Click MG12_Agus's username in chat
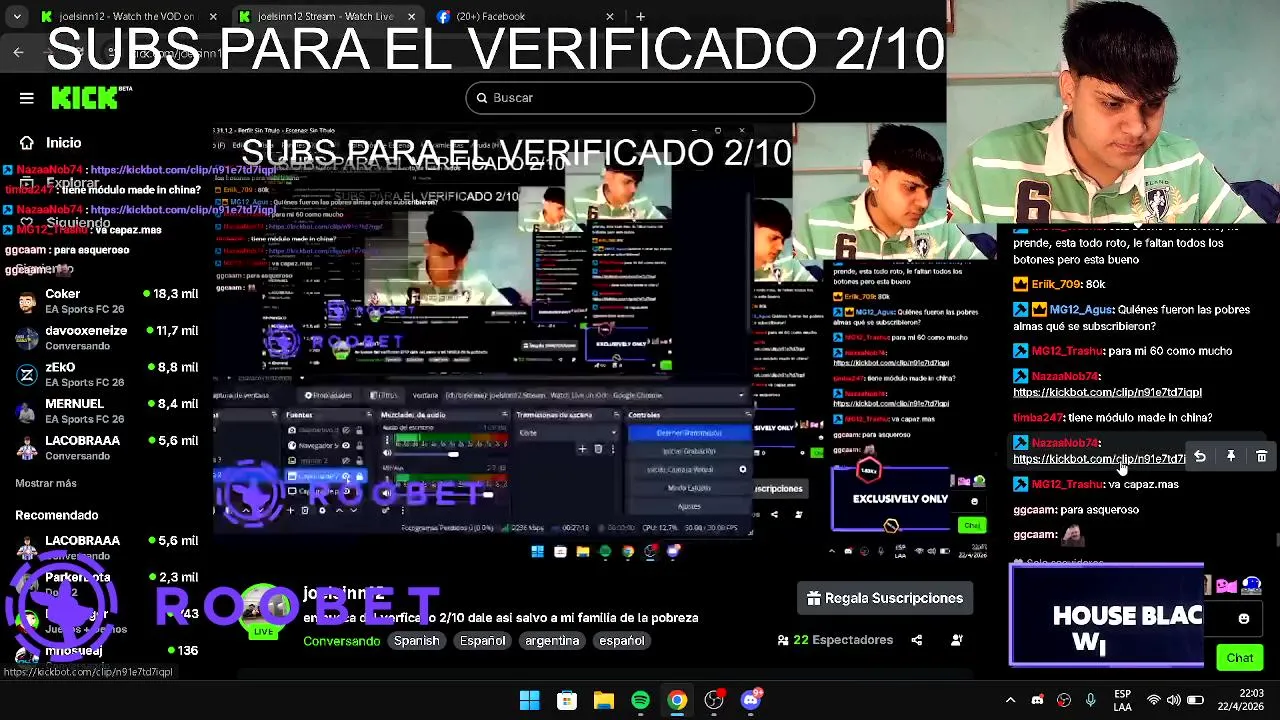Screen dimensions: 1280x720 click(x=1080, y=310)
